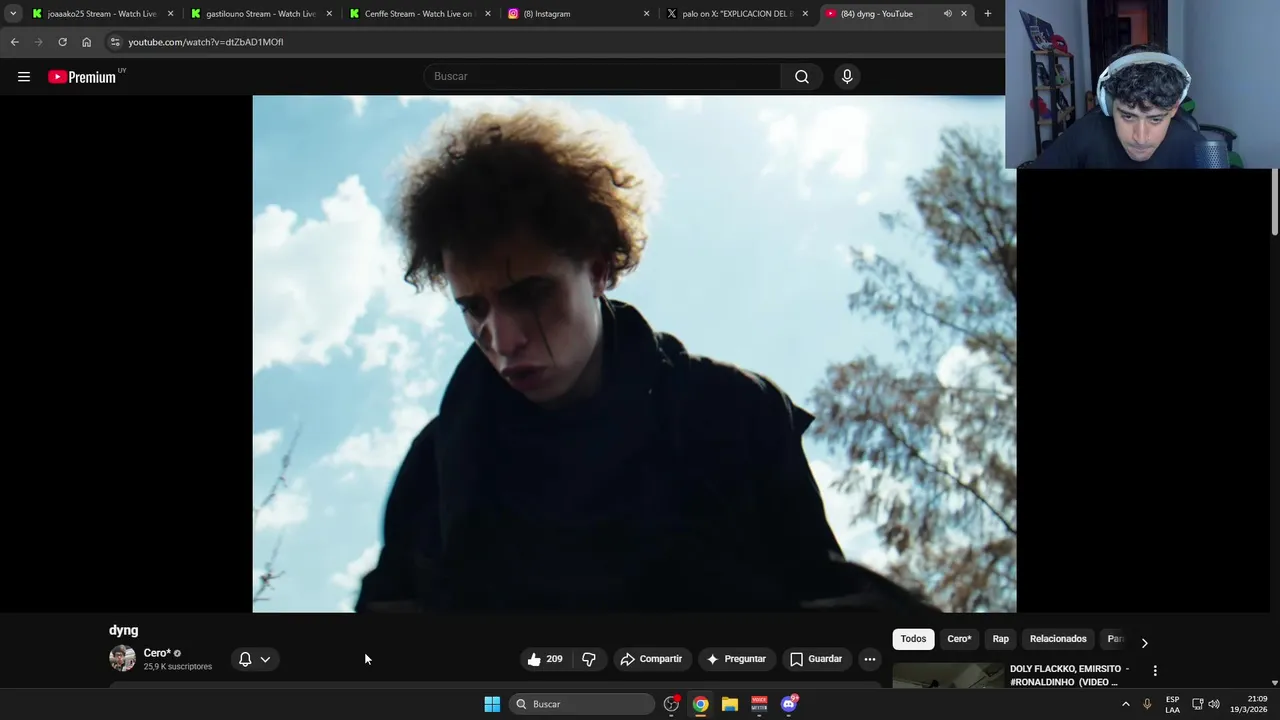Open the YouTube guide hamburger menu
The height and width of the screenshot is (720, 1280).
click(24, 77)
